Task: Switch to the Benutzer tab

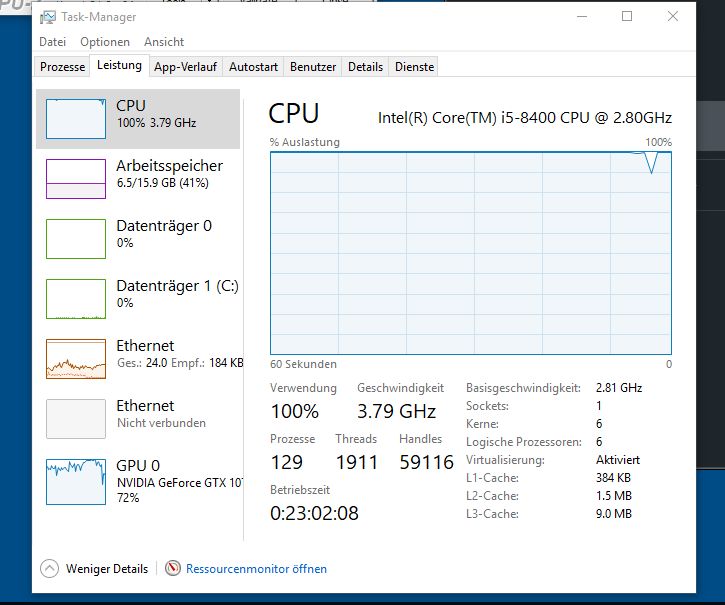Action: [x=313, y=67]
